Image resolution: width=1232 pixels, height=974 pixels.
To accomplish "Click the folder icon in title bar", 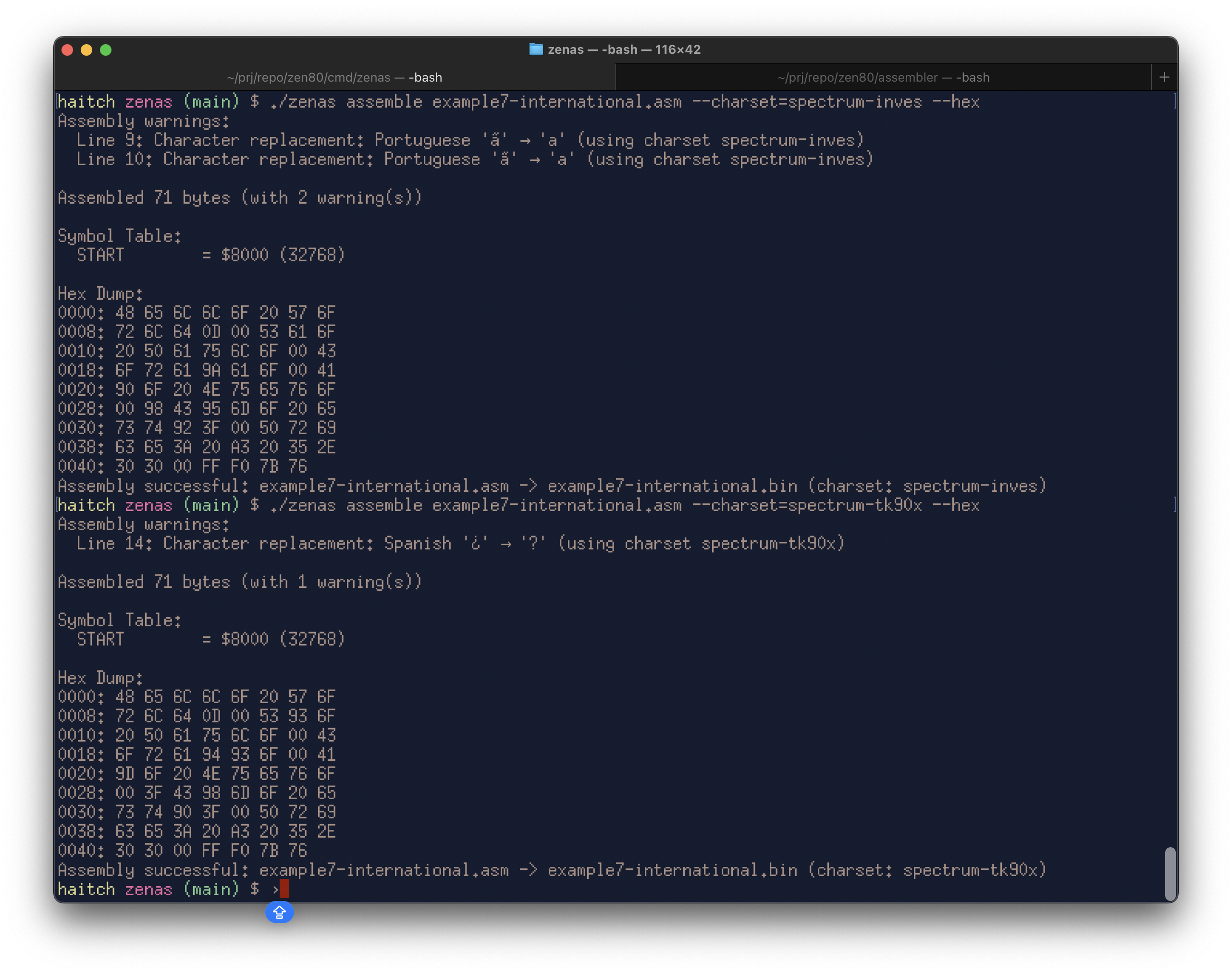I will pos(536,49).
